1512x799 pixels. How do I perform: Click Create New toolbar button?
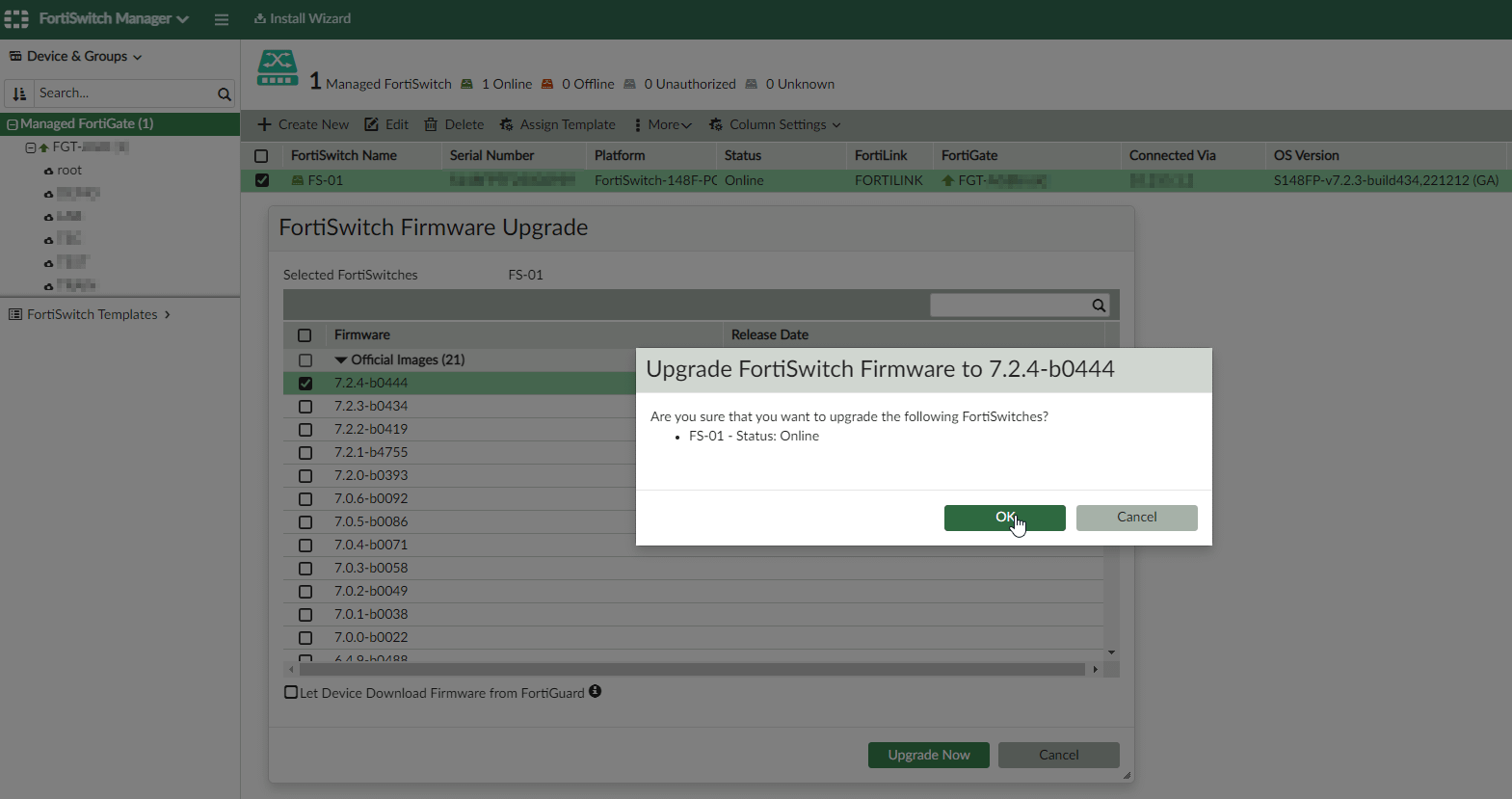304,124
